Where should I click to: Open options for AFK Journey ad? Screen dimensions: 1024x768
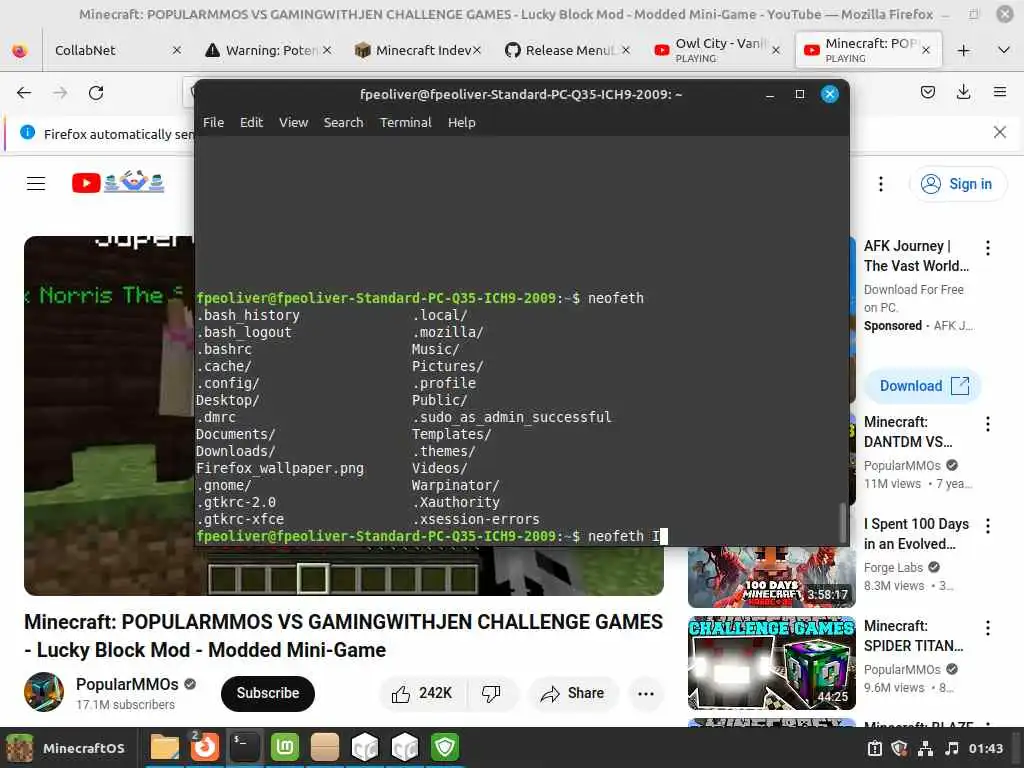pos(987,248)
